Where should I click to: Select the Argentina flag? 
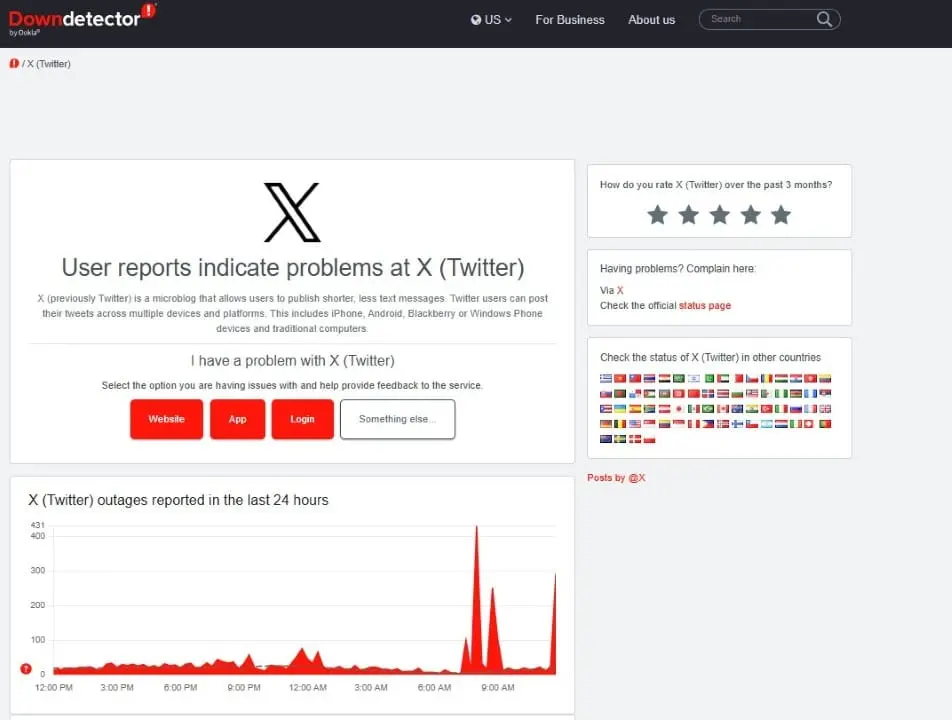[767, 424]
